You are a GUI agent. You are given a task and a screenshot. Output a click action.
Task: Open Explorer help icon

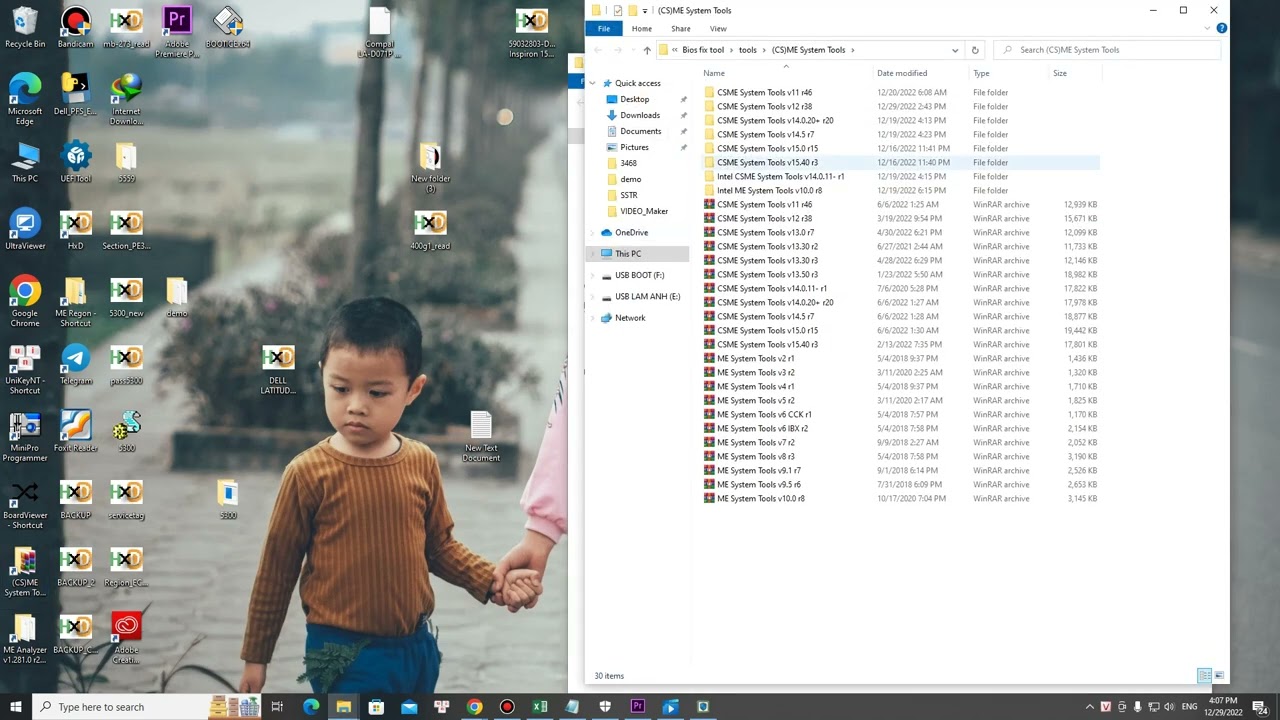pyautogui.click(x=1221, y=29)
